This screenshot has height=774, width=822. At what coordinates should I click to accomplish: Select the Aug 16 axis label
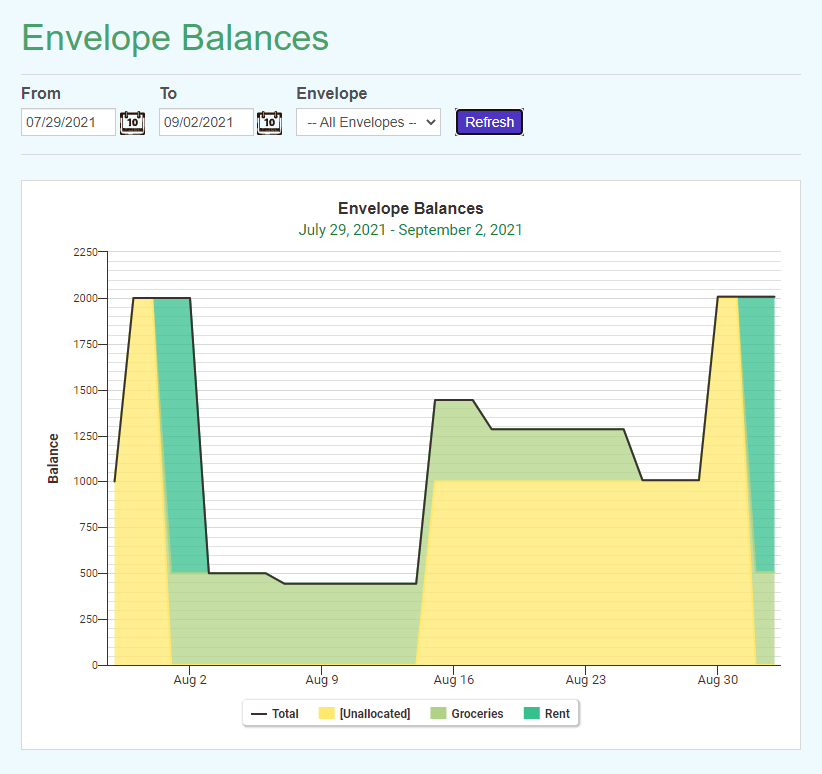click(453, 680)
